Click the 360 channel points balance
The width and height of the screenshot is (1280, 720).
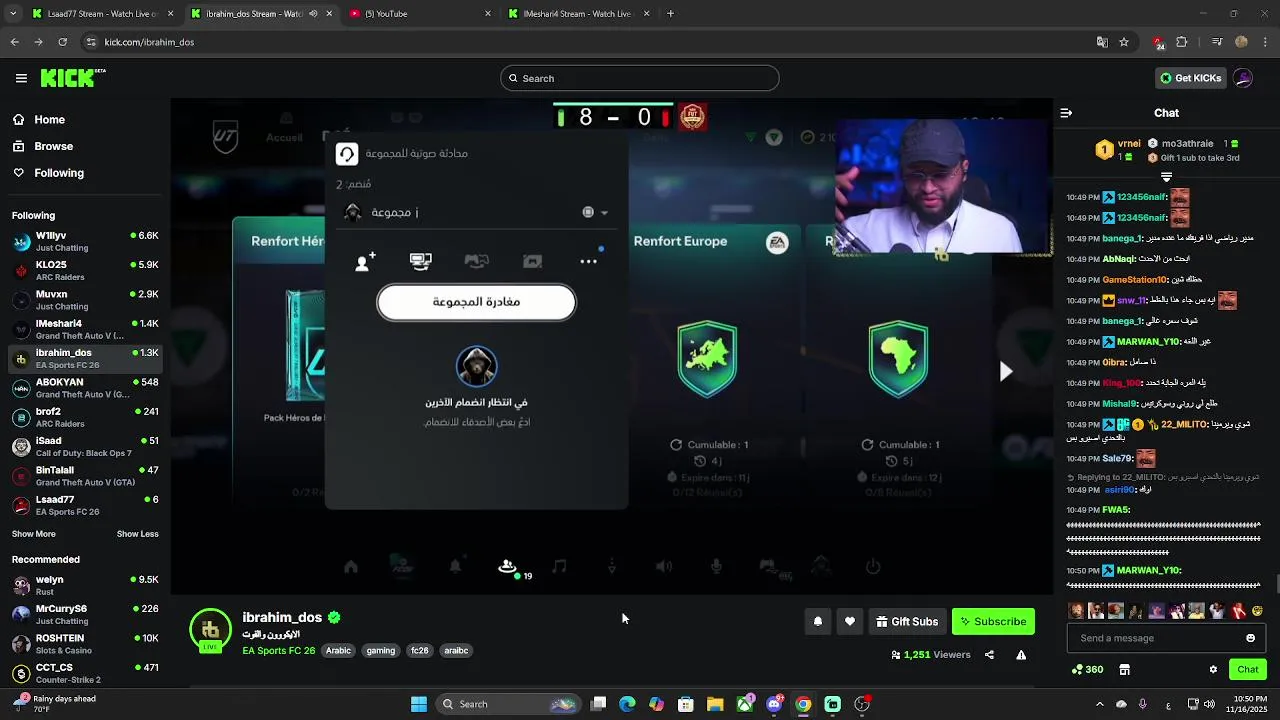pyautogui.click(x=1088, y=669)
